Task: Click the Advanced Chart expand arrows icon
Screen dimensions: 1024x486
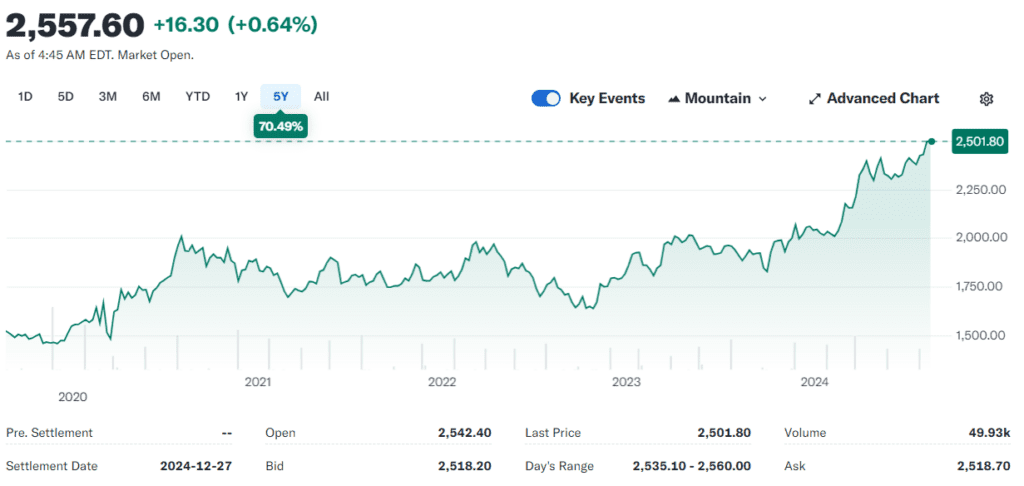Action: 814,98
